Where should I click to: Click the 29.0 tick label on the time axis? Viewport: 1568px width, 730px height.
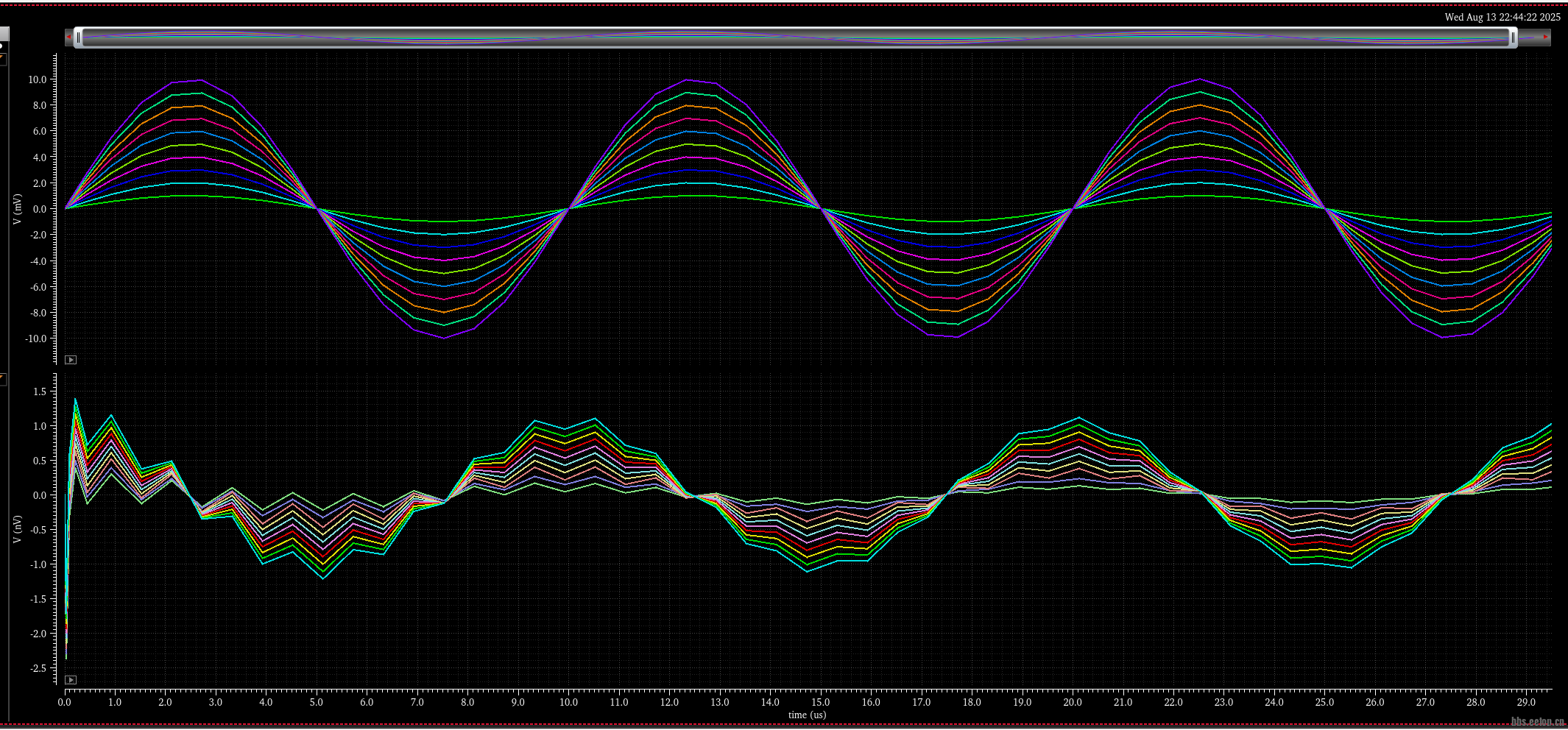(1526, 702)
